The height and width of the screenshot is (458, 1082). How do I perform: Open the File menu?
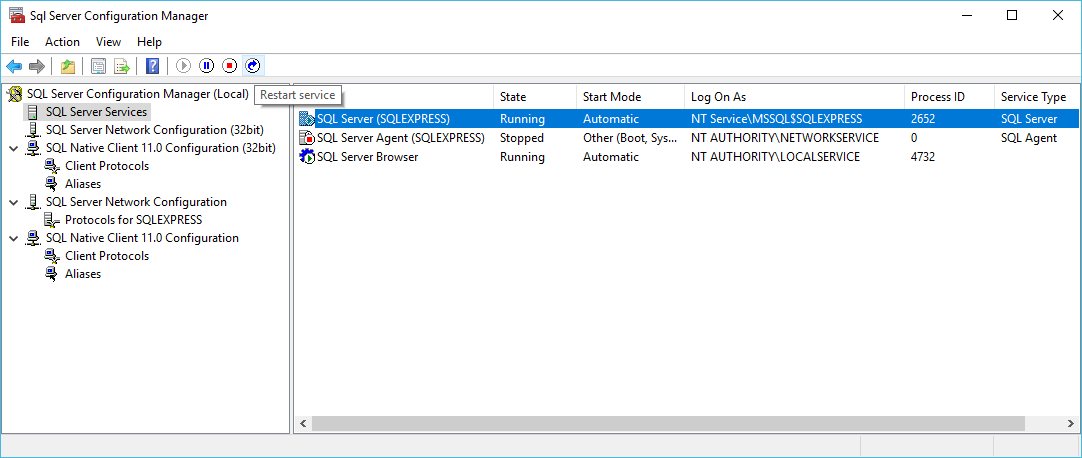click(20, 42)
